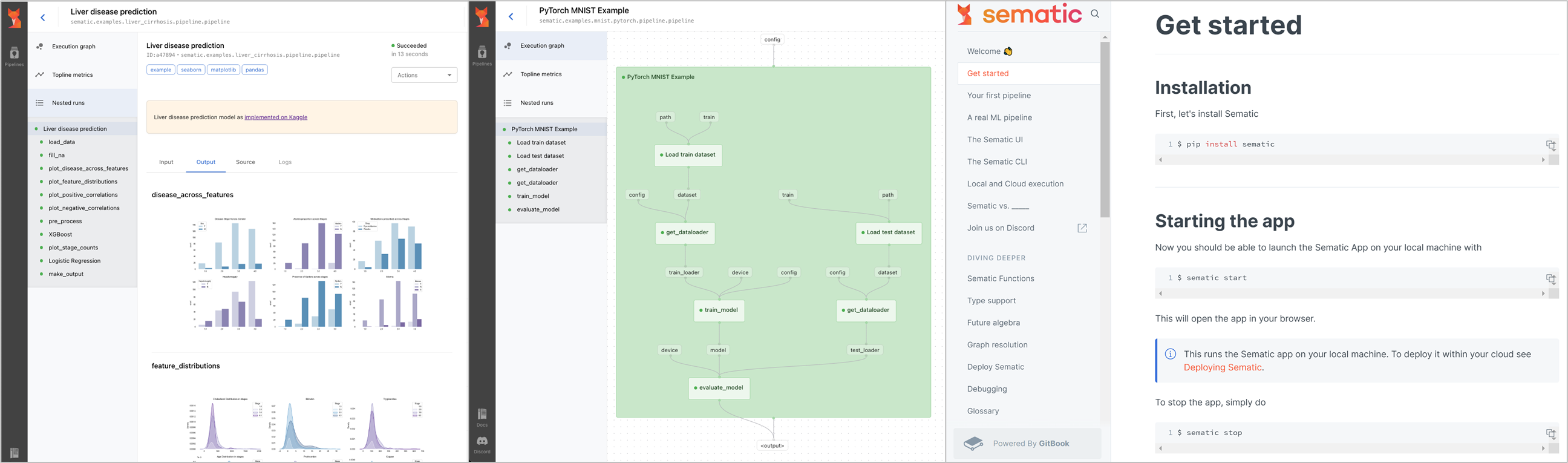
Task: Click the GitBook logo icon in Powered By footer
Action: point(973,444)
